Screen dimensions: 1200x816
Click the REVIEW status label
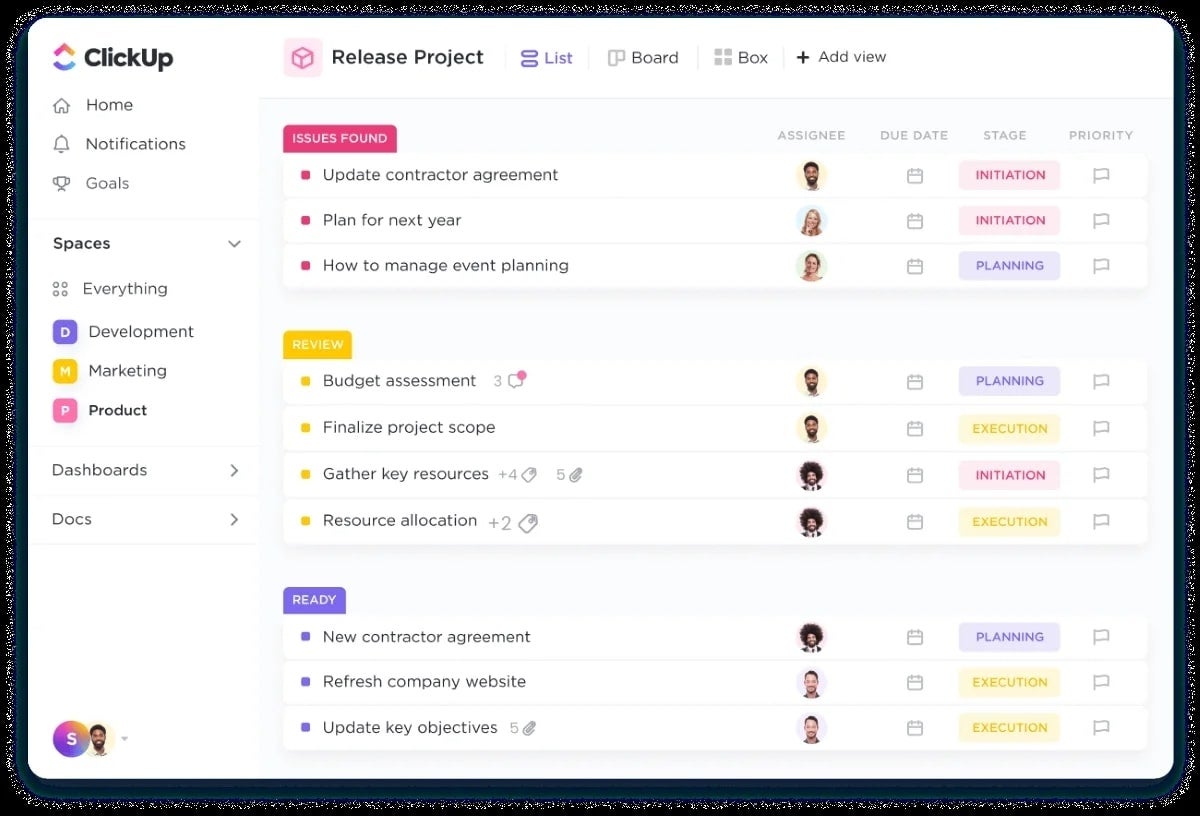coord(318,345)
